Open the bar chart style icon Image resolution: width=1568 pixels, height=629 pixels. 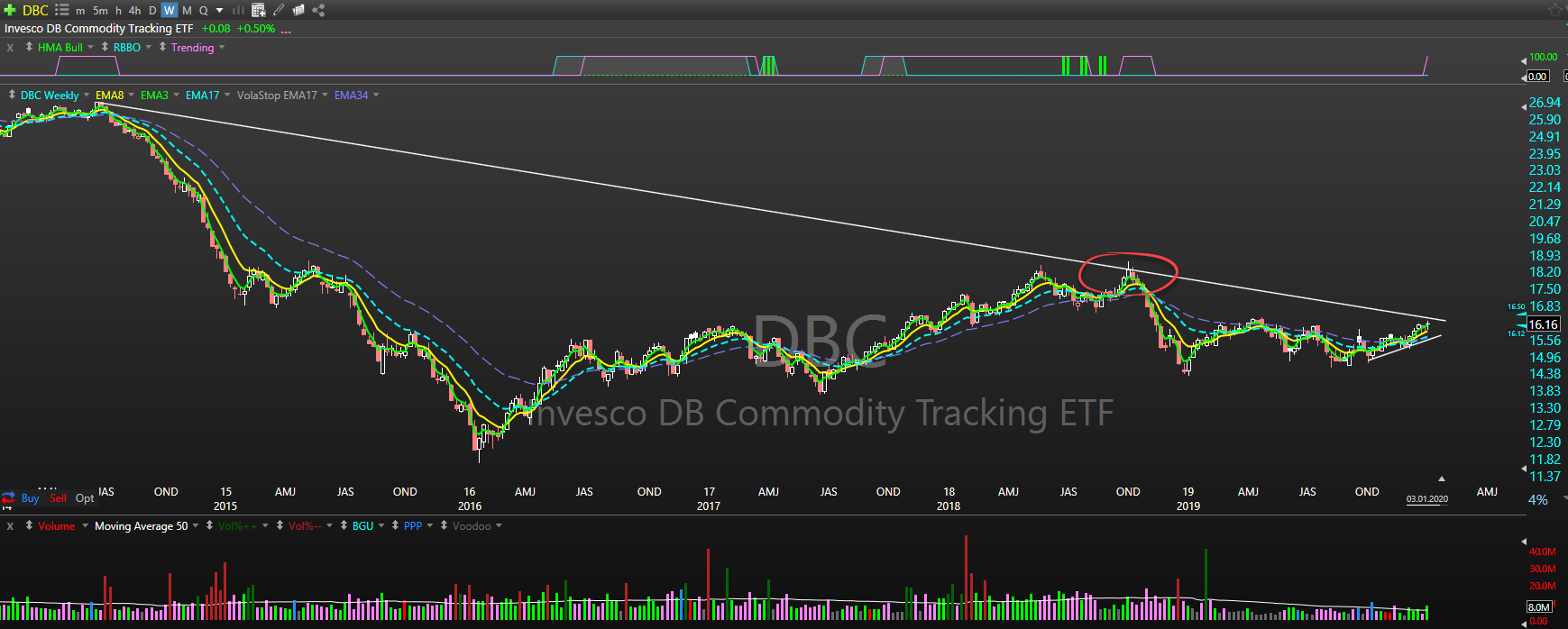click(238, 10)
